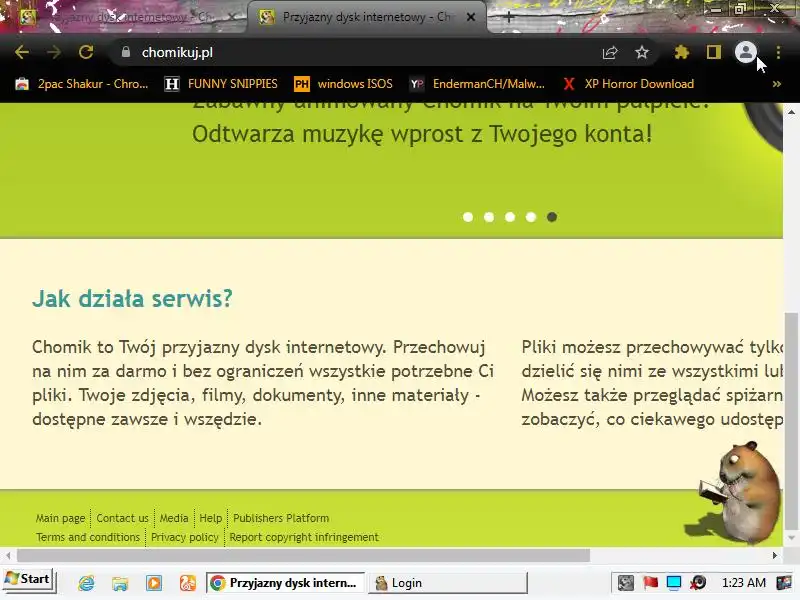This screenshot has width=800, height=600.
Task: Open a new browser tab
Action: point(508,17)
